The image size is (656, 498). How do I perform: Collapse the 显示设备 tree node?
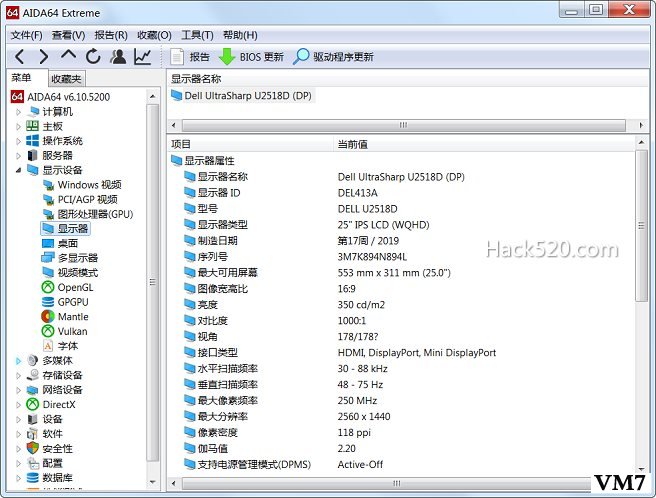tap(18, 170)
